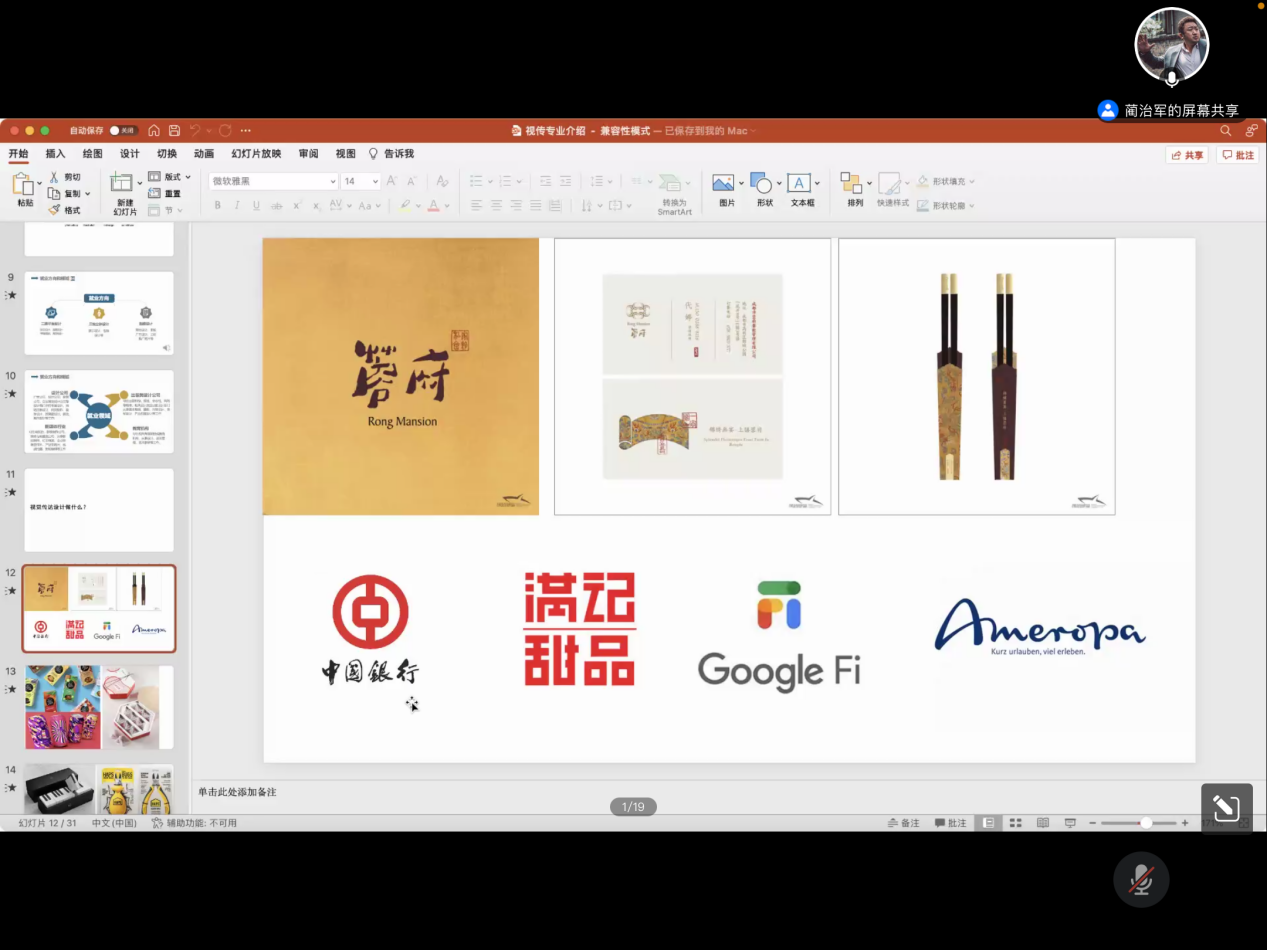Toggle the 备注 notes pane in status bar
The image size is (1267, 950).
(x=904, y=823)
